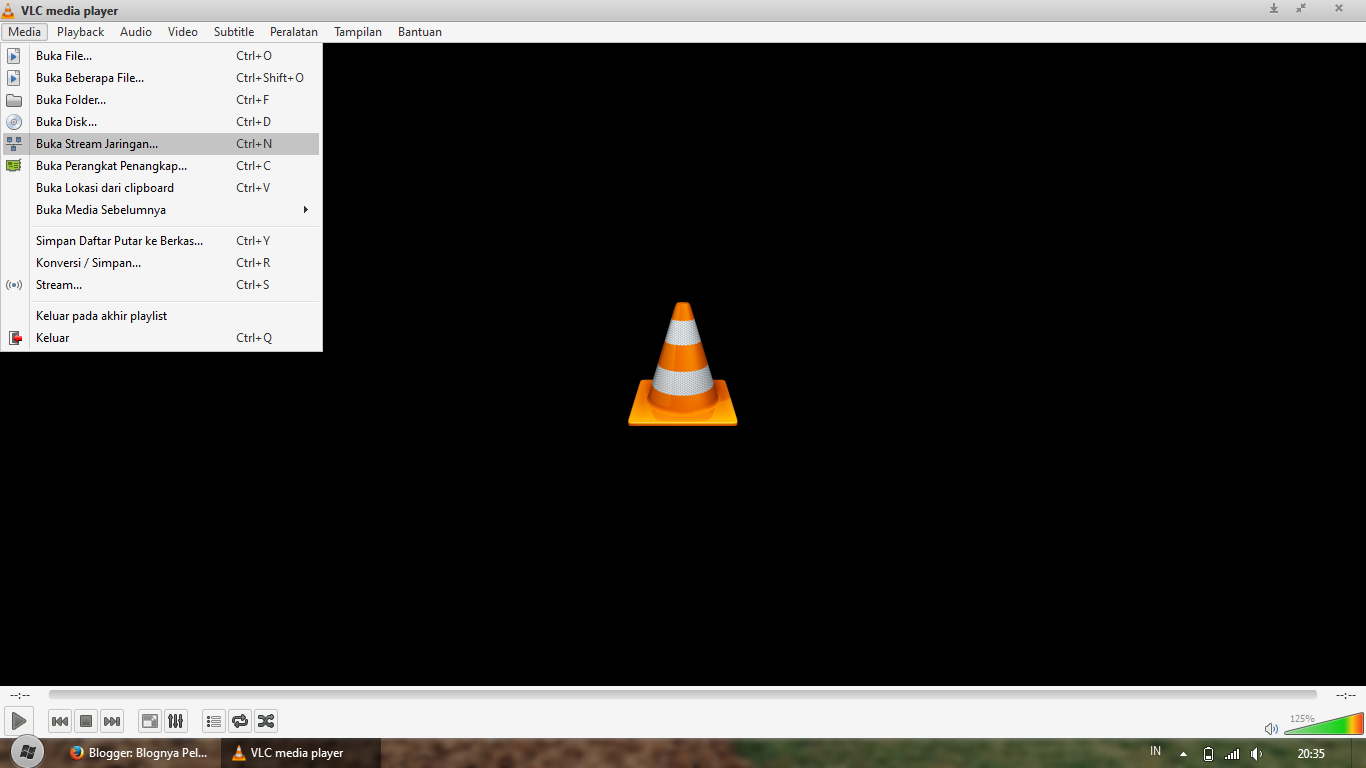This screenshot has width=1366, height=768.
Task: Select the Stream broadcast icon
Action: pos(14,285)
